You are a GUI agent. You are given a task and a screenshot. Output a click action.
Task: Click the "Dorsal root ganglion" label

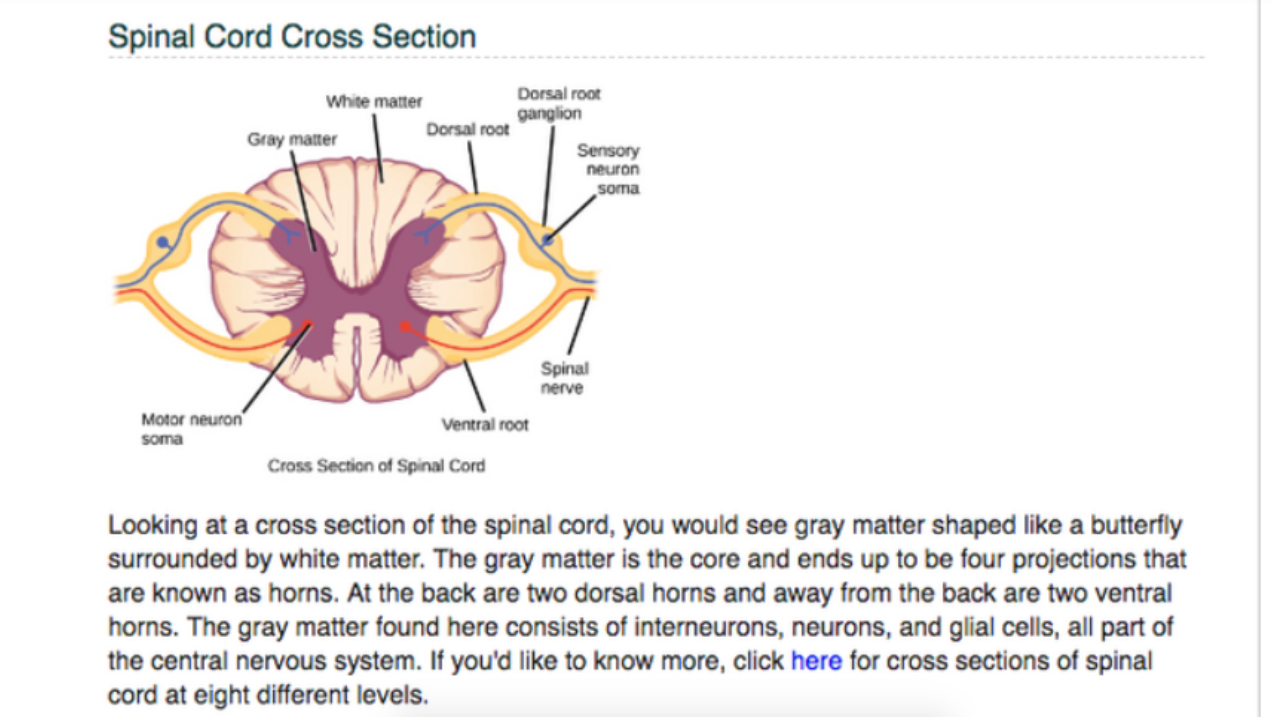[x=559, y=103]
